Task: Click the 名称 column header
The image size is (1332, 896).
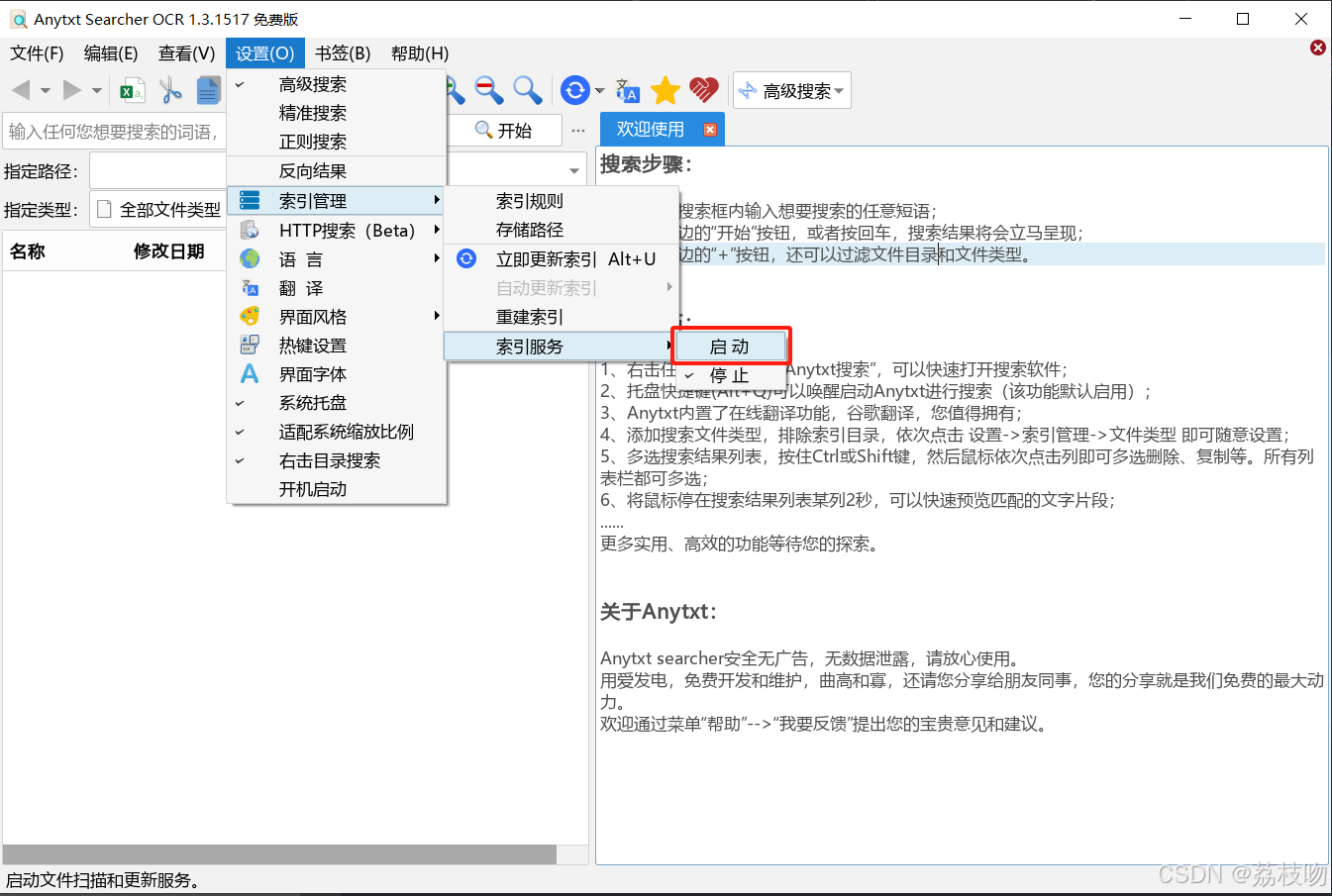Action: point(28,251)
